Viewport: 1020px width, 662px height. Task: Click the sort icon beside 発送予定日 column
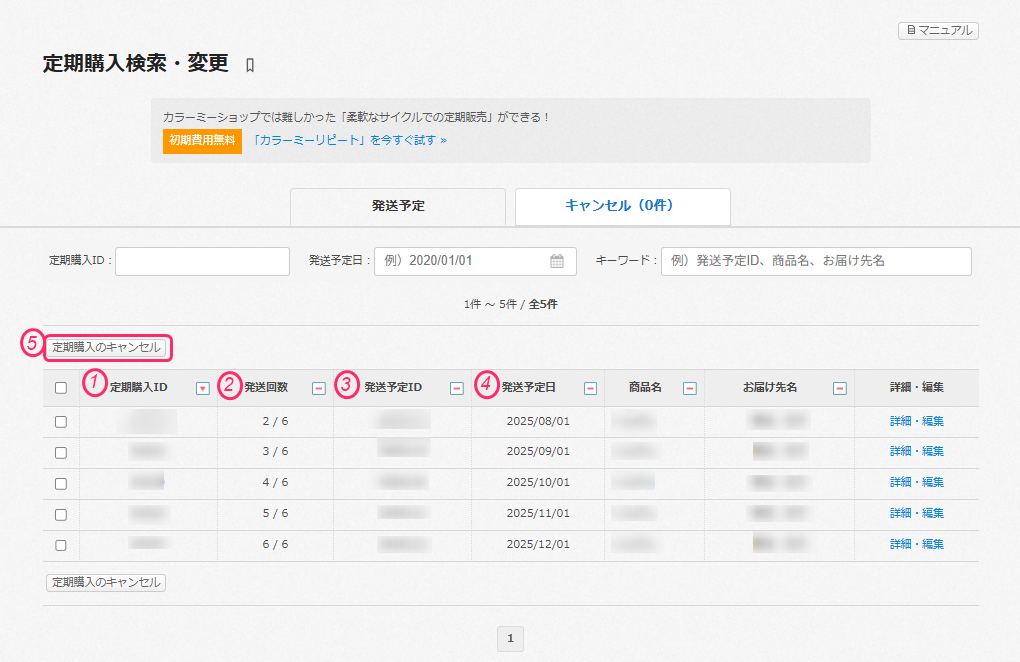[590, 388]
